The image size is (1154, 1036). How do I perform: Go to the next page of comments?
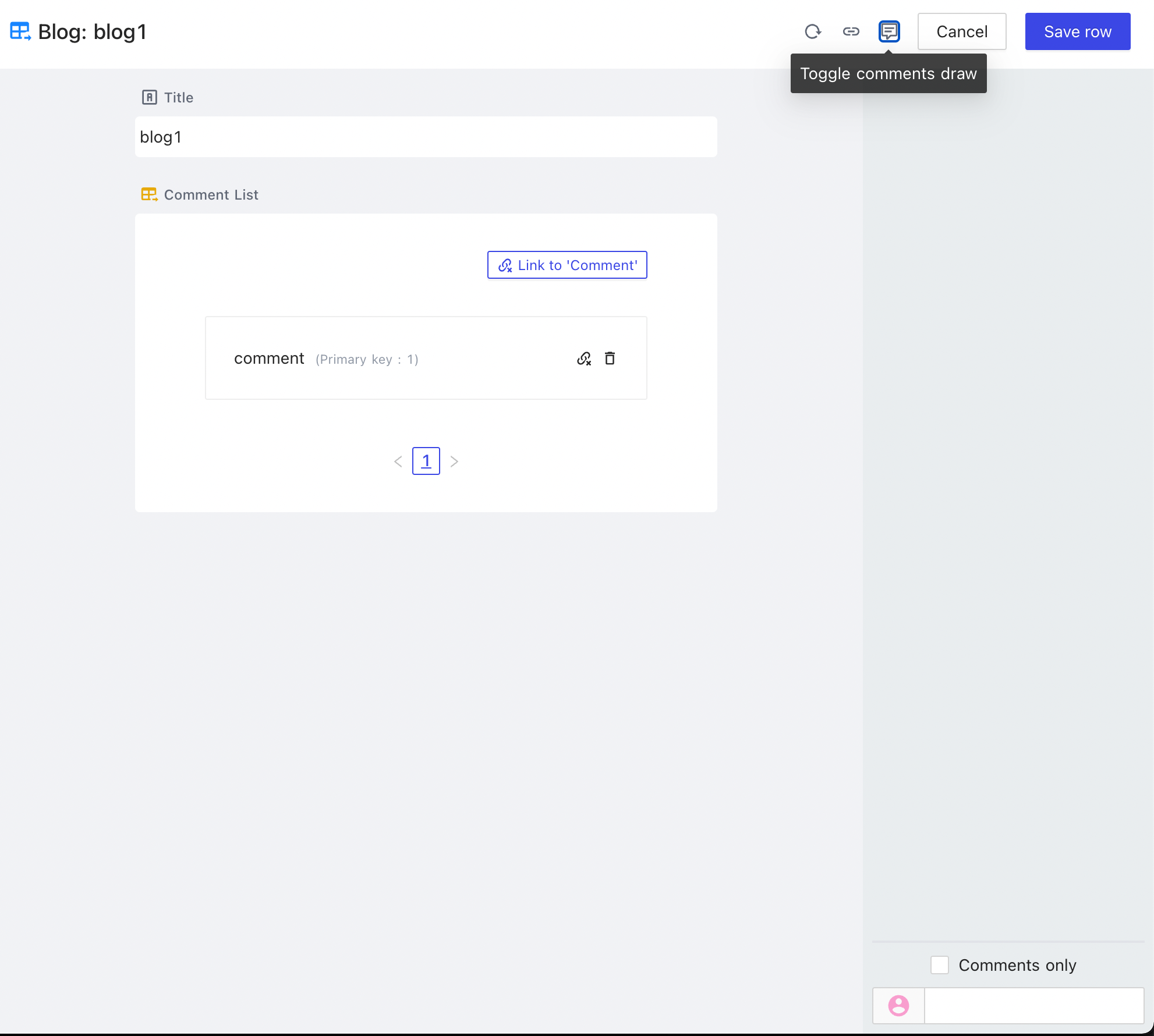coord(455,461)
